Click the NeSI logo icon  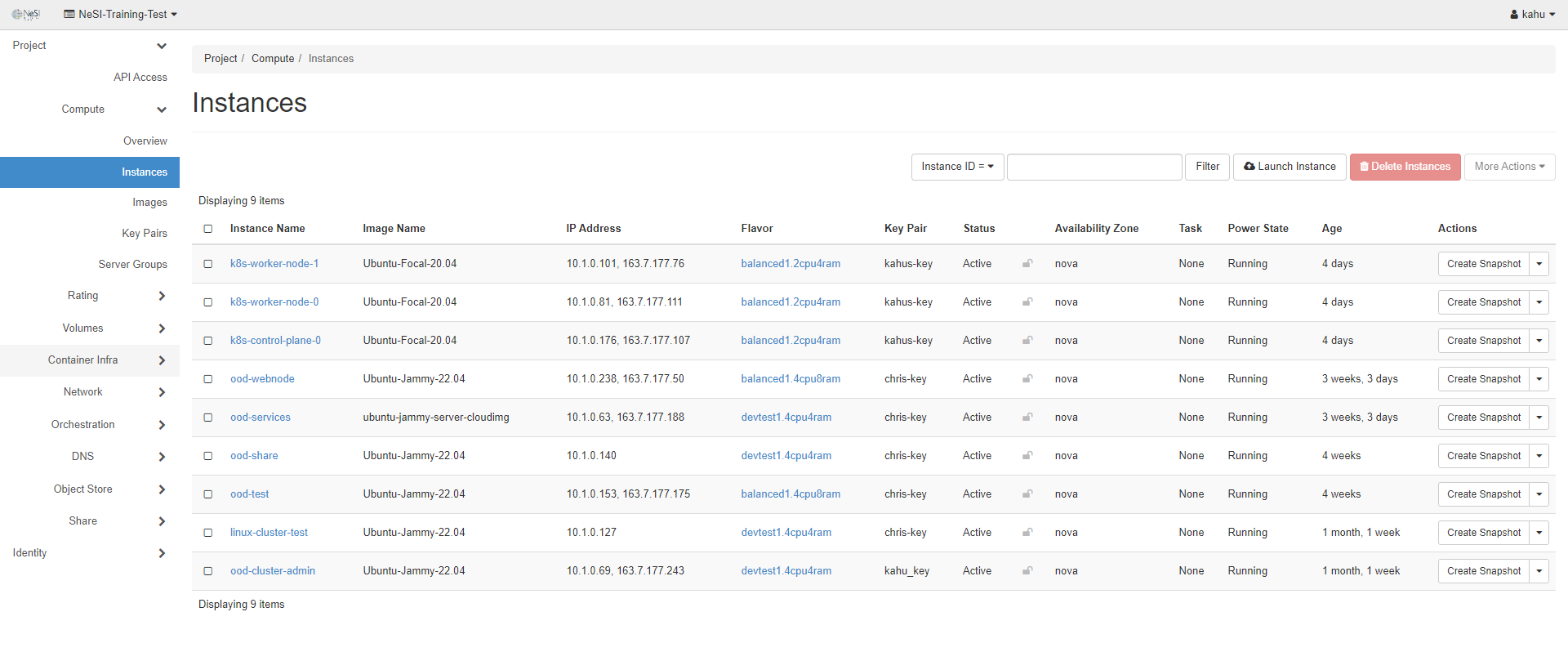click(25, 14)
